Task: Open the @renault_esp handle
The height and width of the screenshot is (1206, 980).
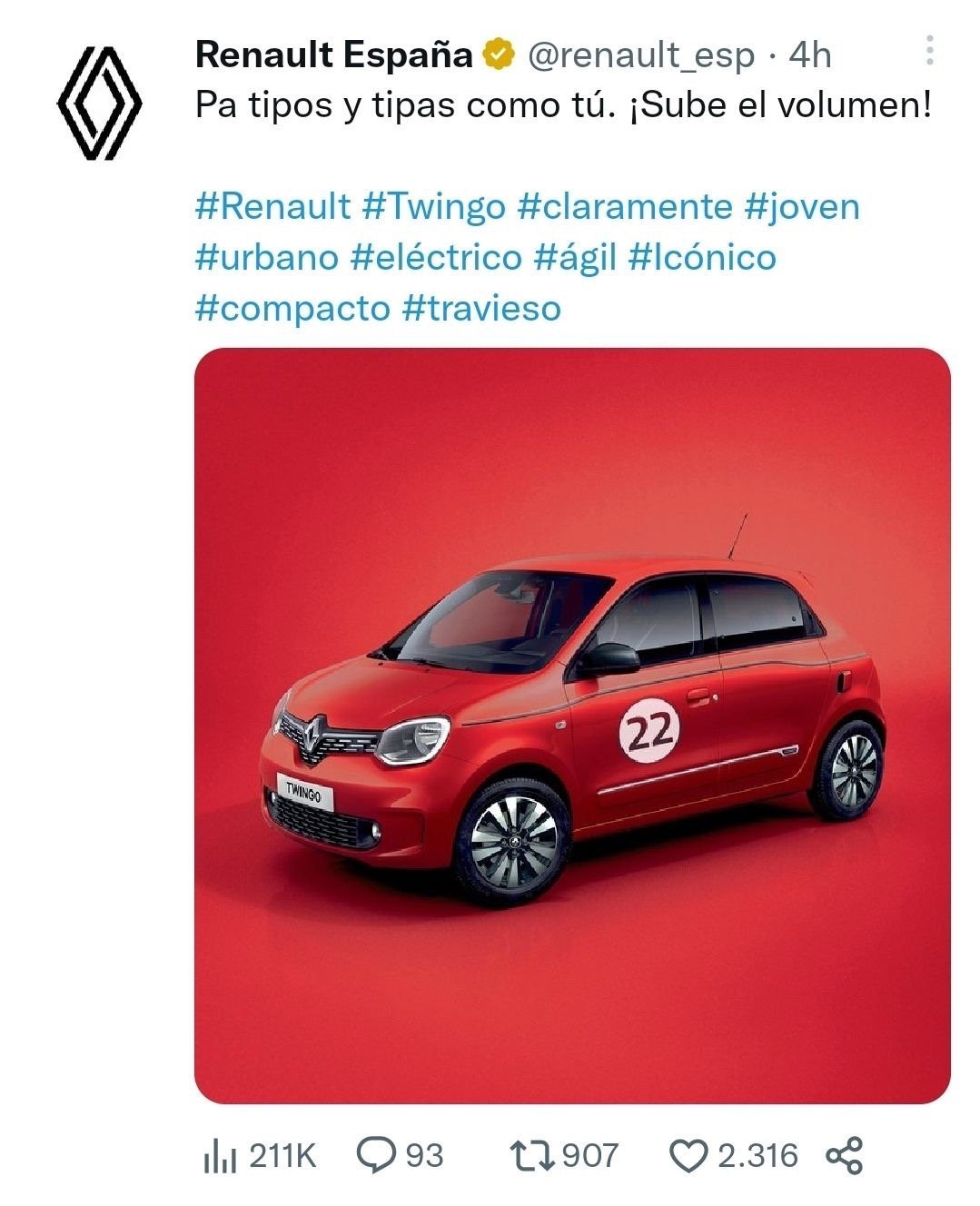Action: 641,56
